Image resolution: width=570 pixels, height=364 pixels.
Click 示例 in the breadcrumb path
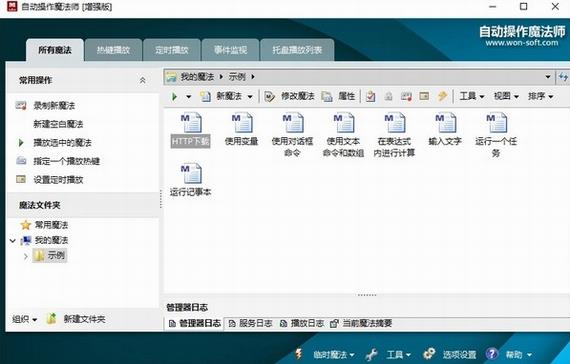click(x=237, y=77)
